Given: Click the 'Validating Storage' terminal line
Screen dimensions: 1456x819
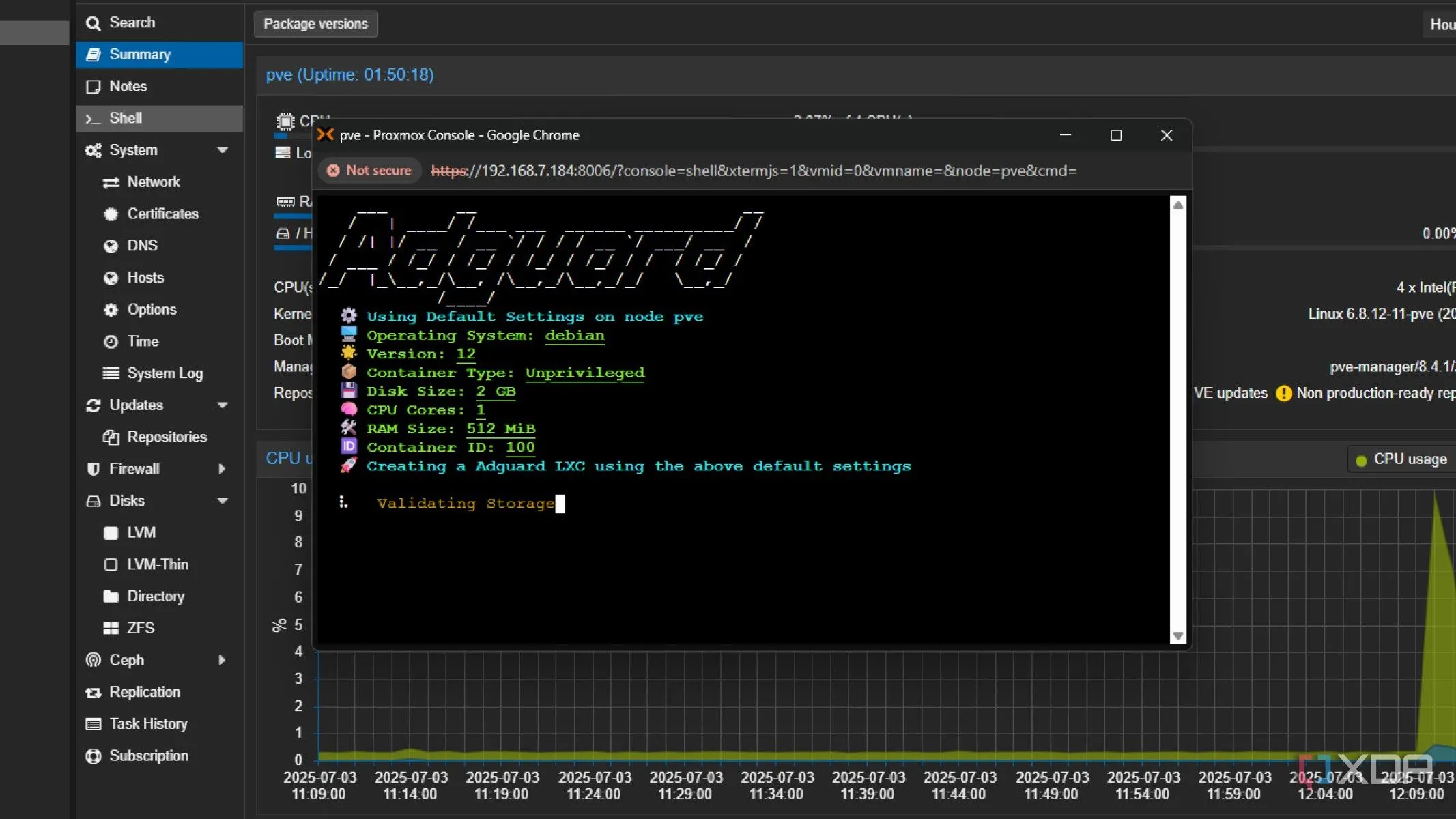Looking at the screenshot, I should (466, 504).
